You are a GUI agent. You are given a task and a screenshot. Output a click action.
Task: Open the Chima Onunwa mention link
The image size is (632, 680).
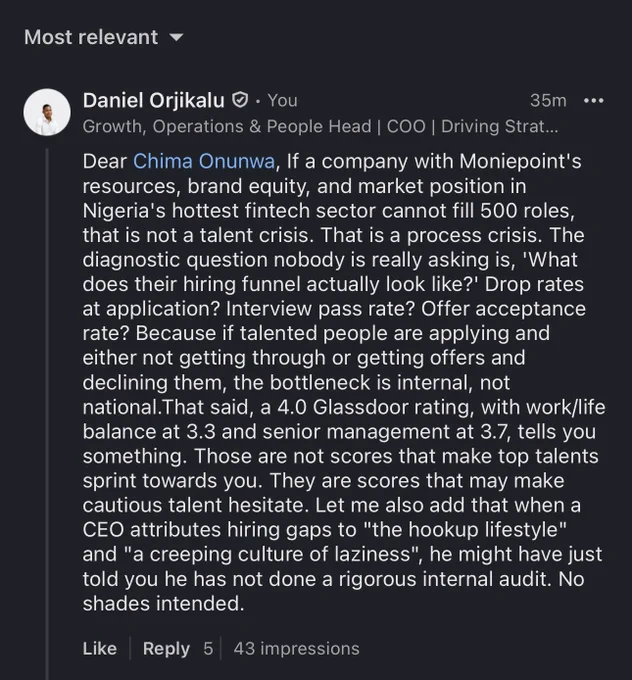204,161
